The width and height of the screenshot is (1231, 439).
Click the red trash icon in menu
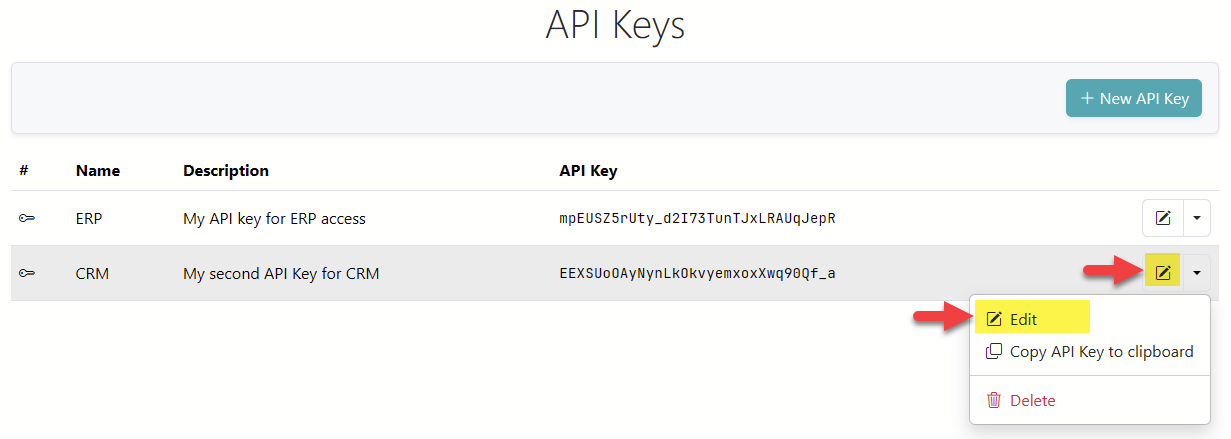pos(994,400)
